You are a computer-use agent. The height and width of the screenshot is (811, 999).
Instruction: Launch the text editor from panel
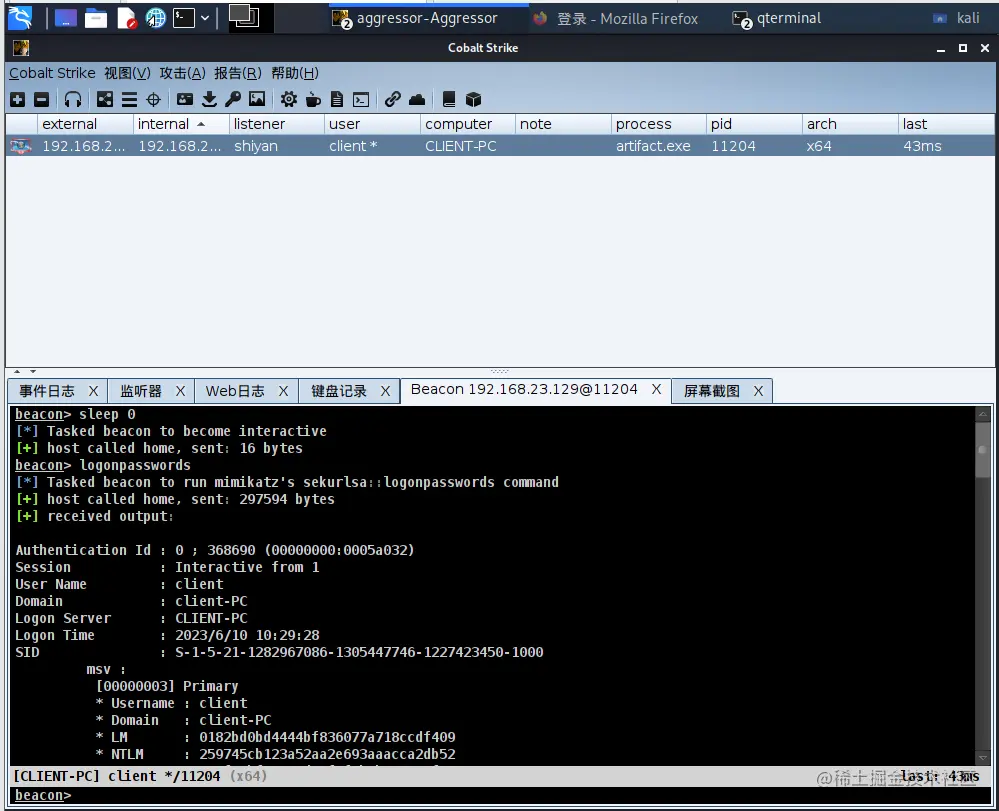[x=126, y=18]
